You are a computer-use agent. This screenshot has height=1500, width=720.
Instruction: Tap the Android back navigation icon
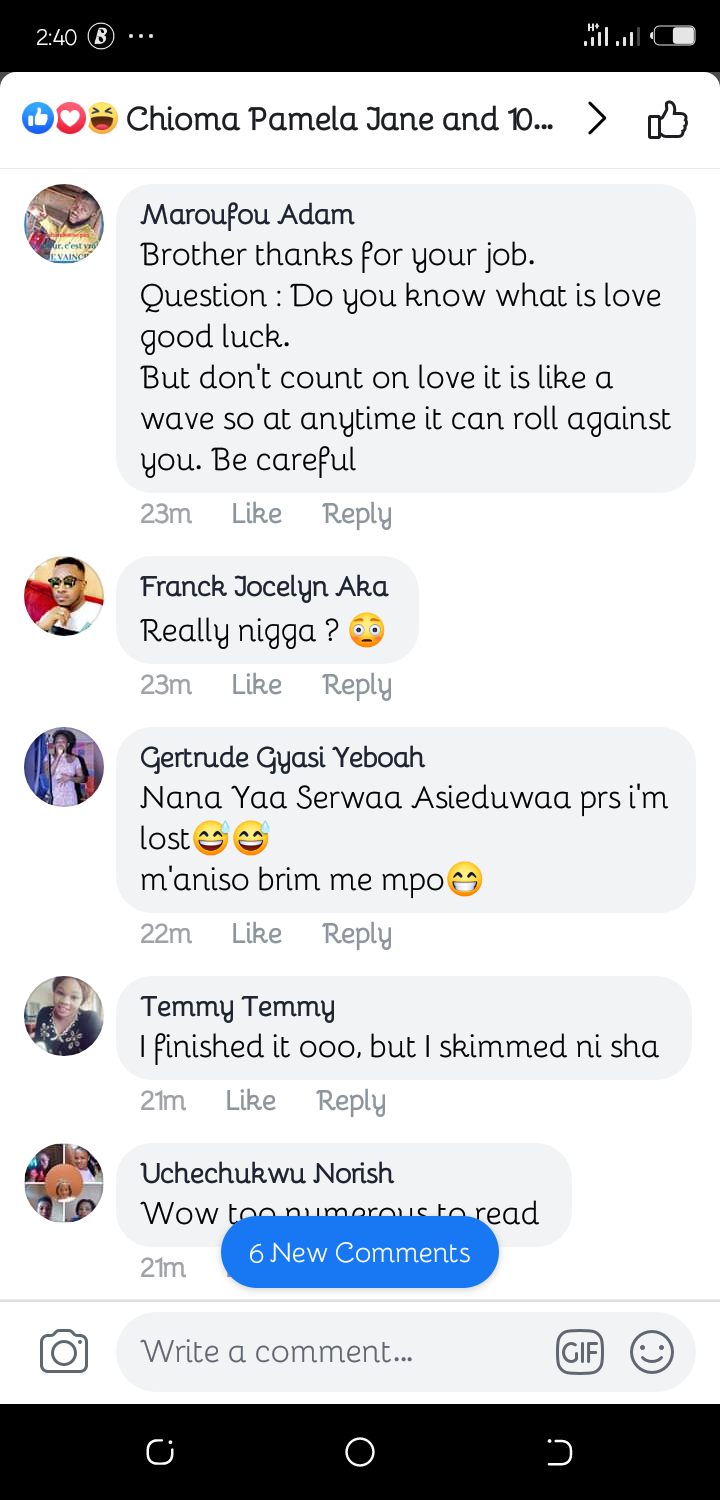pyautogui.click(x=560, y=1452)
